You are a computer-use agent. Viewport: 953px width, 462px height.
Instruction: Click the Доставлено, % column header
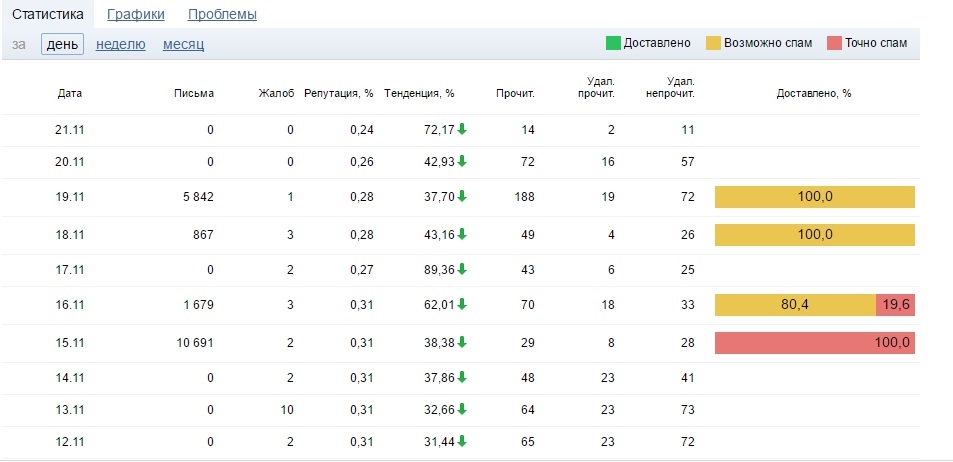[814, 94]
